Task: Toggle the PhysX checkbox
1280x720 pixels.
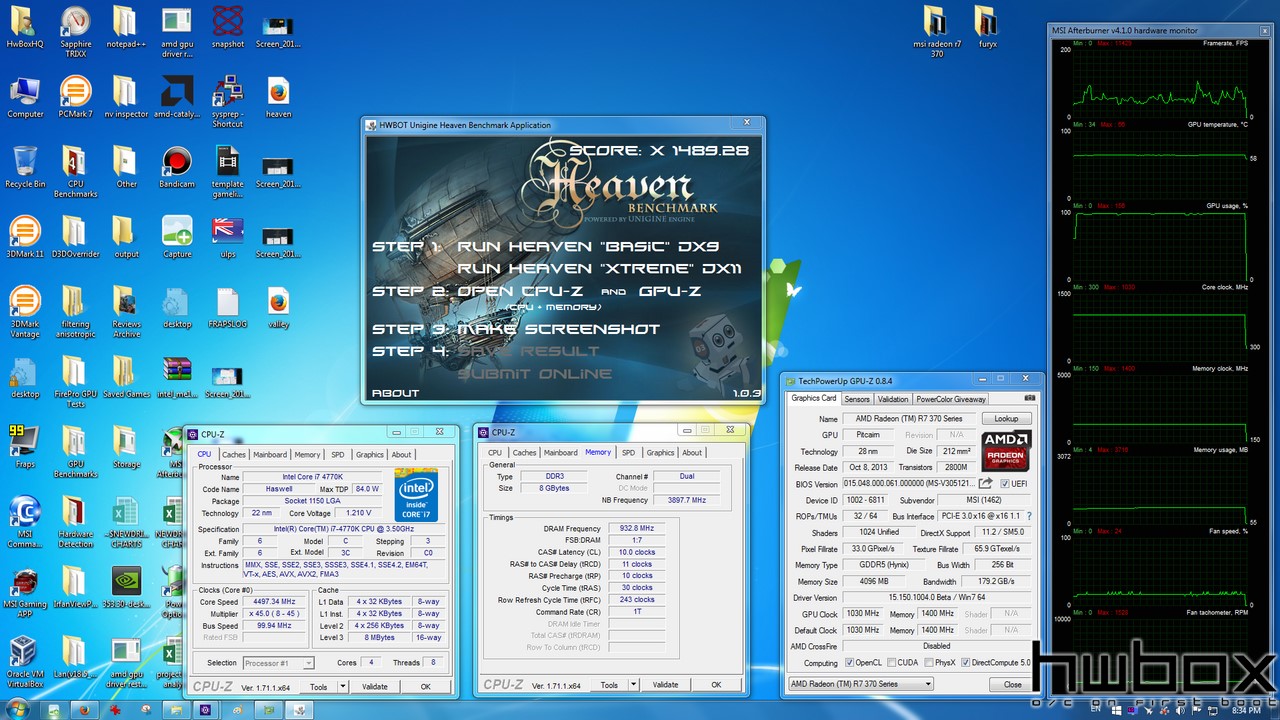Action: (927, 663)
